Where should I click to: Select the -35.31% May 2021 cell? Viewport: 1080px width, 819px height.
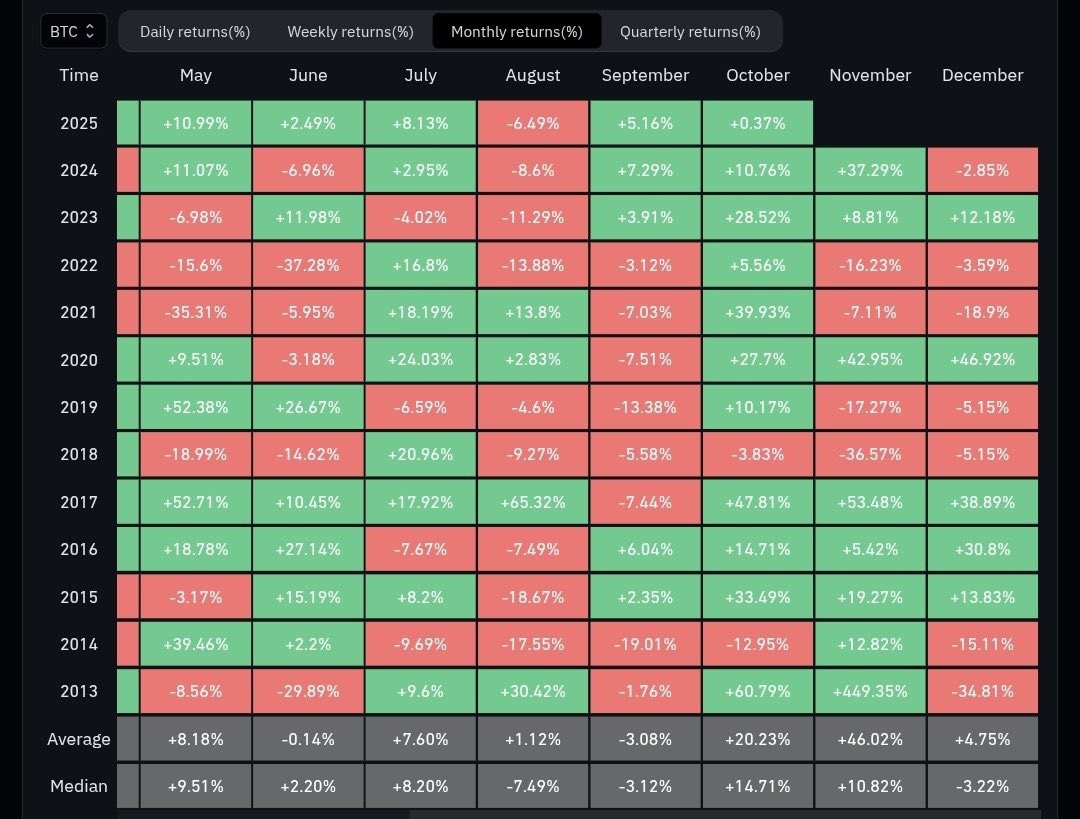pos(195,312)
